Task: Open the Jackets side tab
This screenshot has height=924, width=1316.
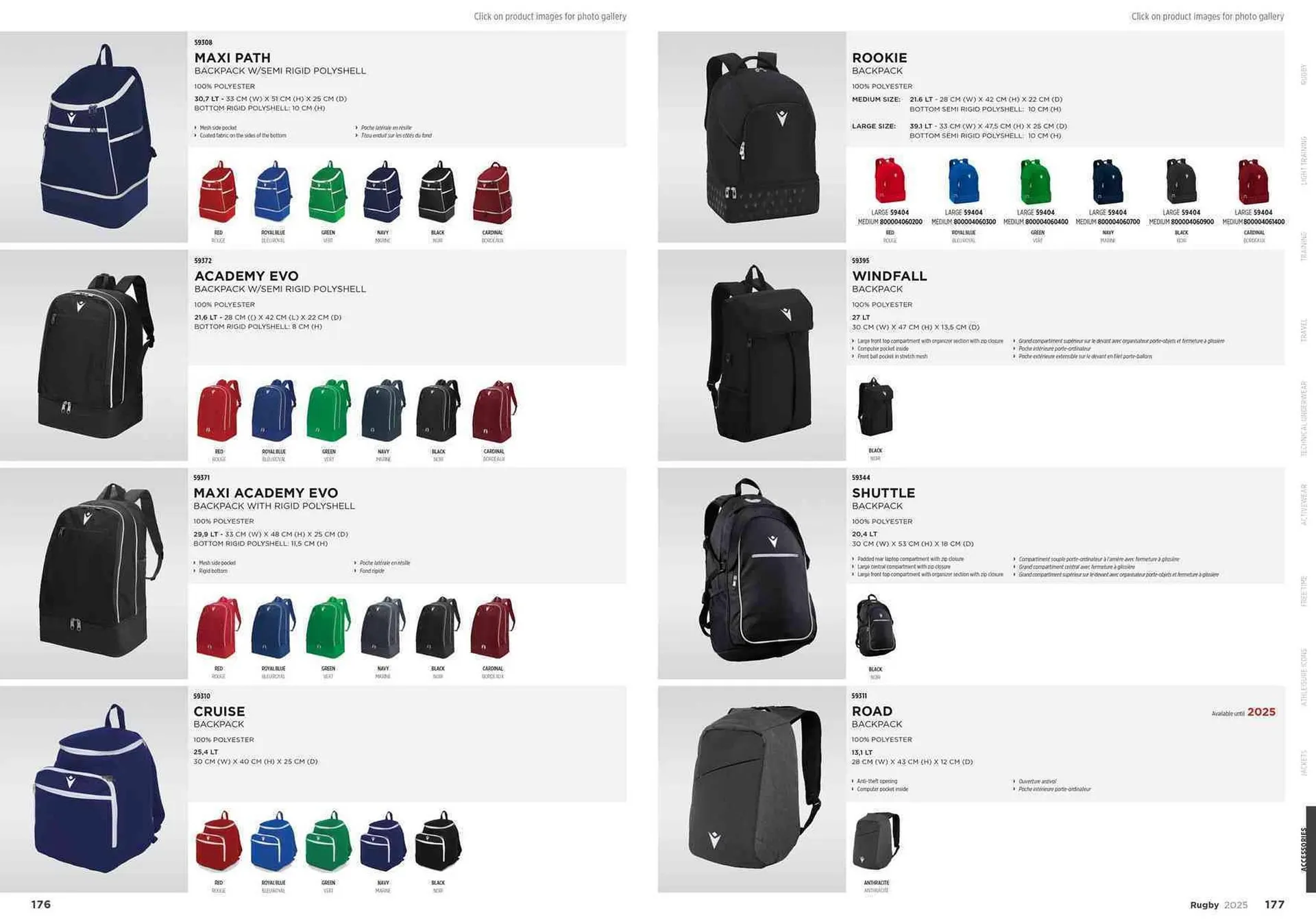Action: [1304, 763]
